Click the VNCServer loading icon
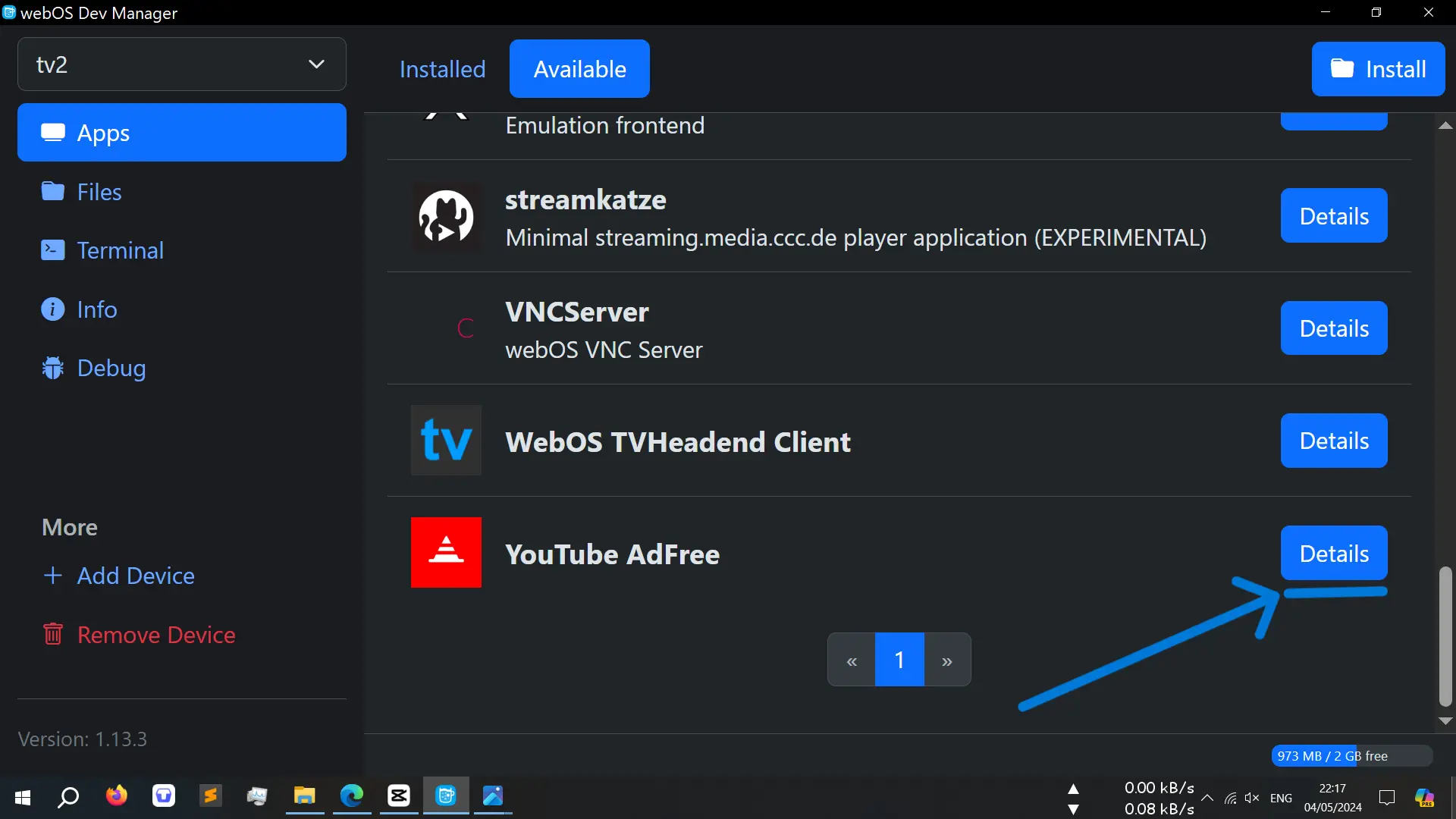 (466, 328)
